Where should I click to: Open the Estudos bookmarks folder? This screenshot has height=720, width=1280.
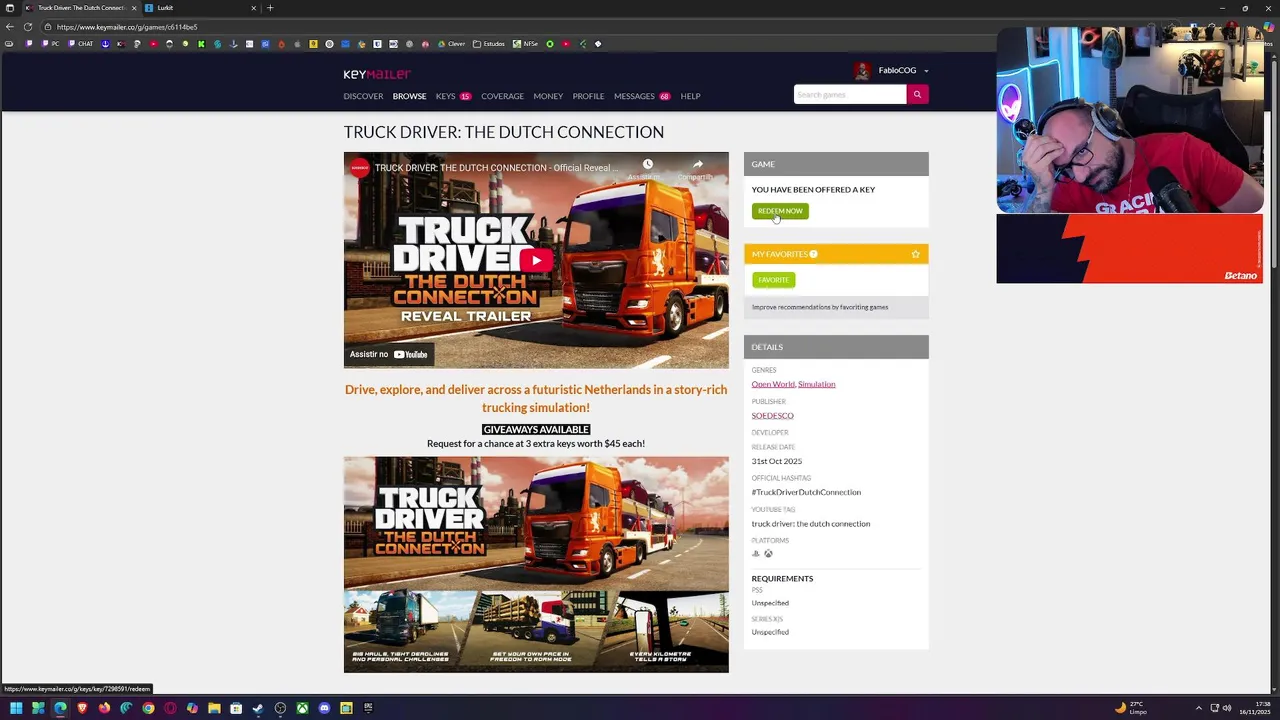(489, 44)
